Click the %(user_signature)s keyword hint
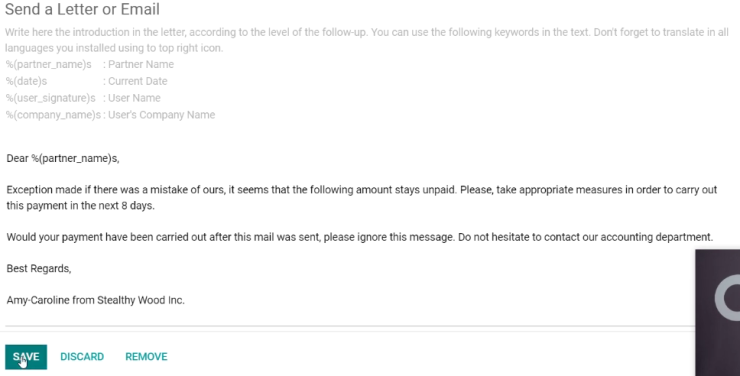Viewport: 740px width, 376px height. (x=50, y=98)
